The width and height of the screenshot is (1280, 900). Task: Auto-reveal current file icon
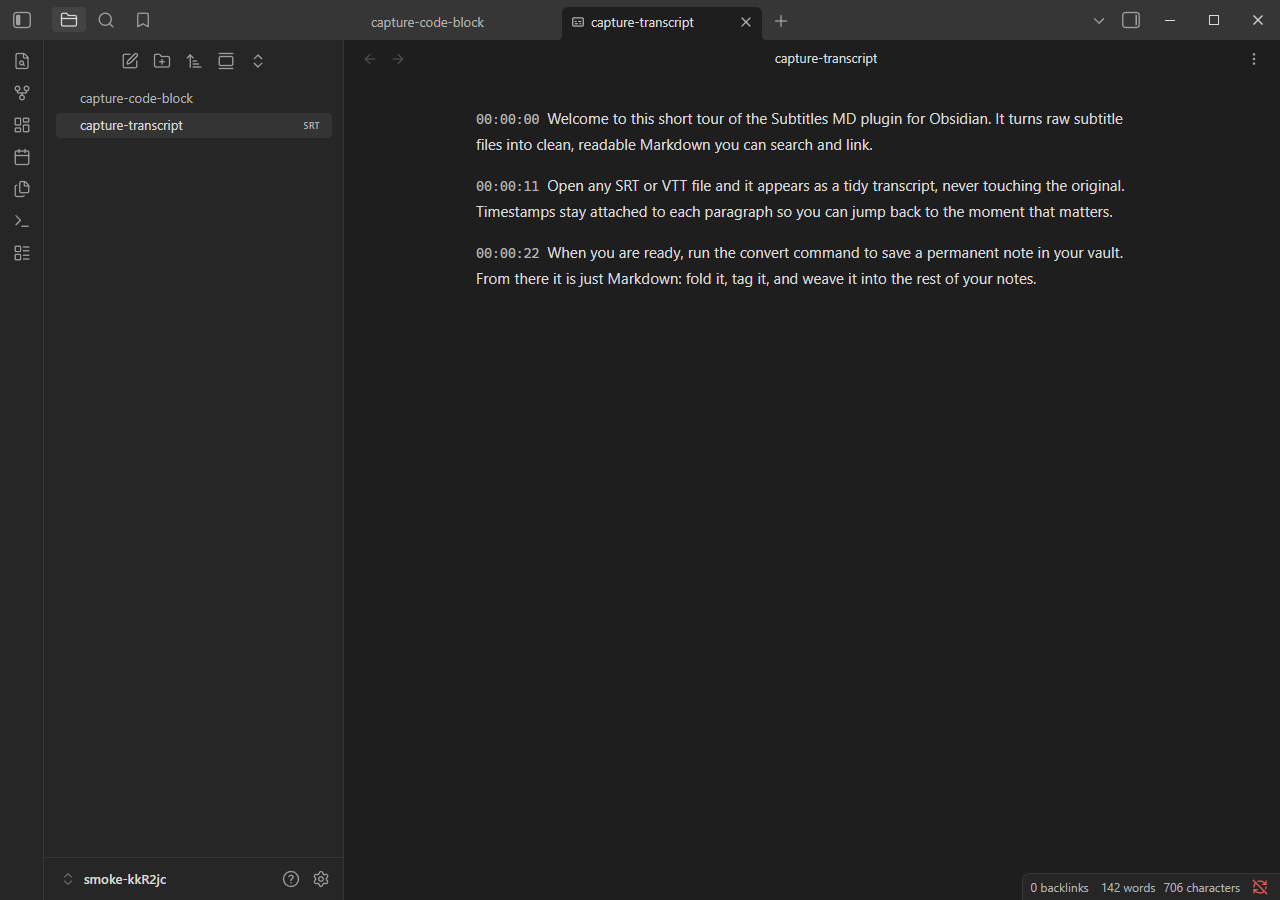click(226, 61)
